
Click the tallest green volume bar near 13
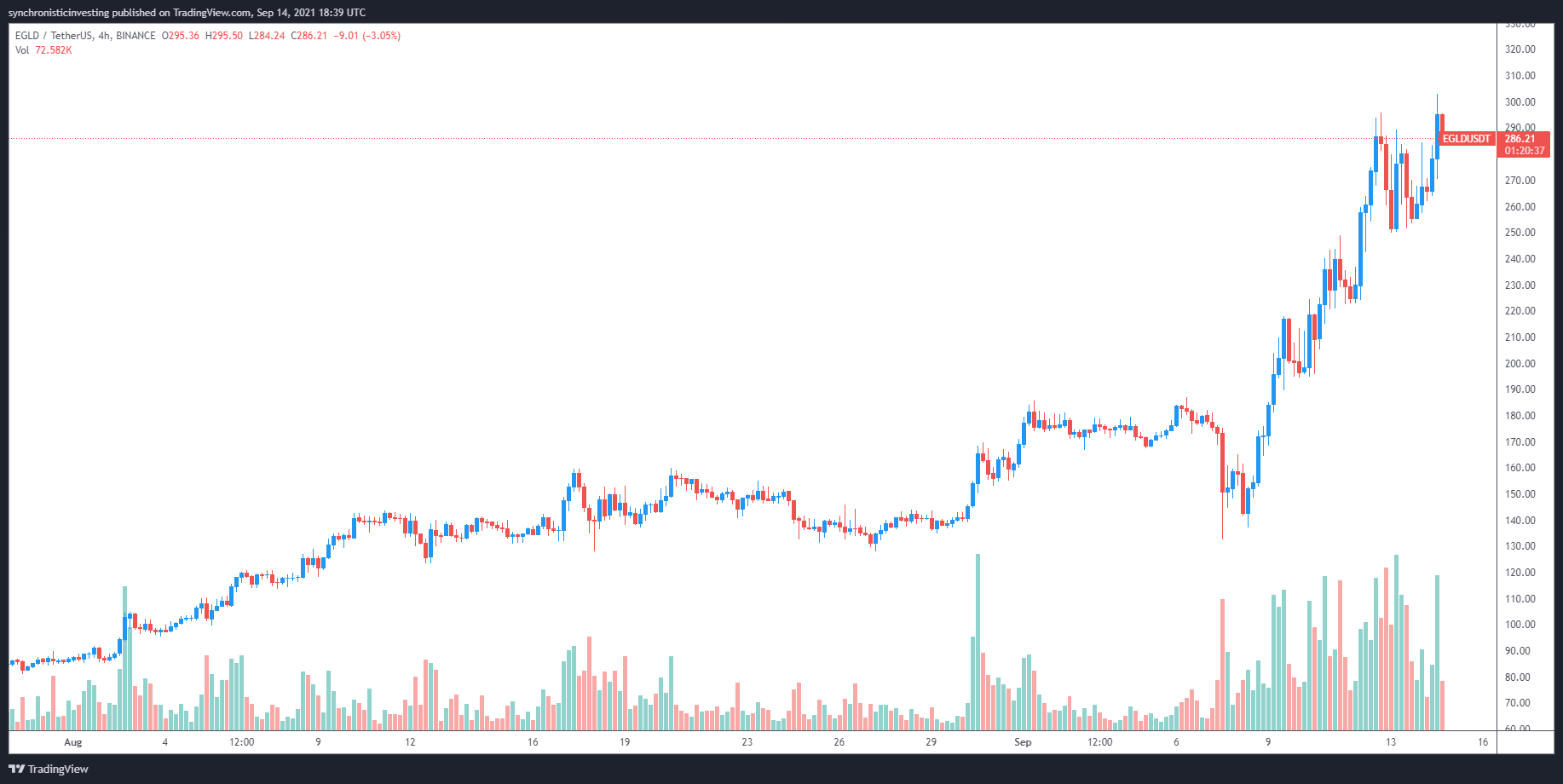[x=1396, y=643]
